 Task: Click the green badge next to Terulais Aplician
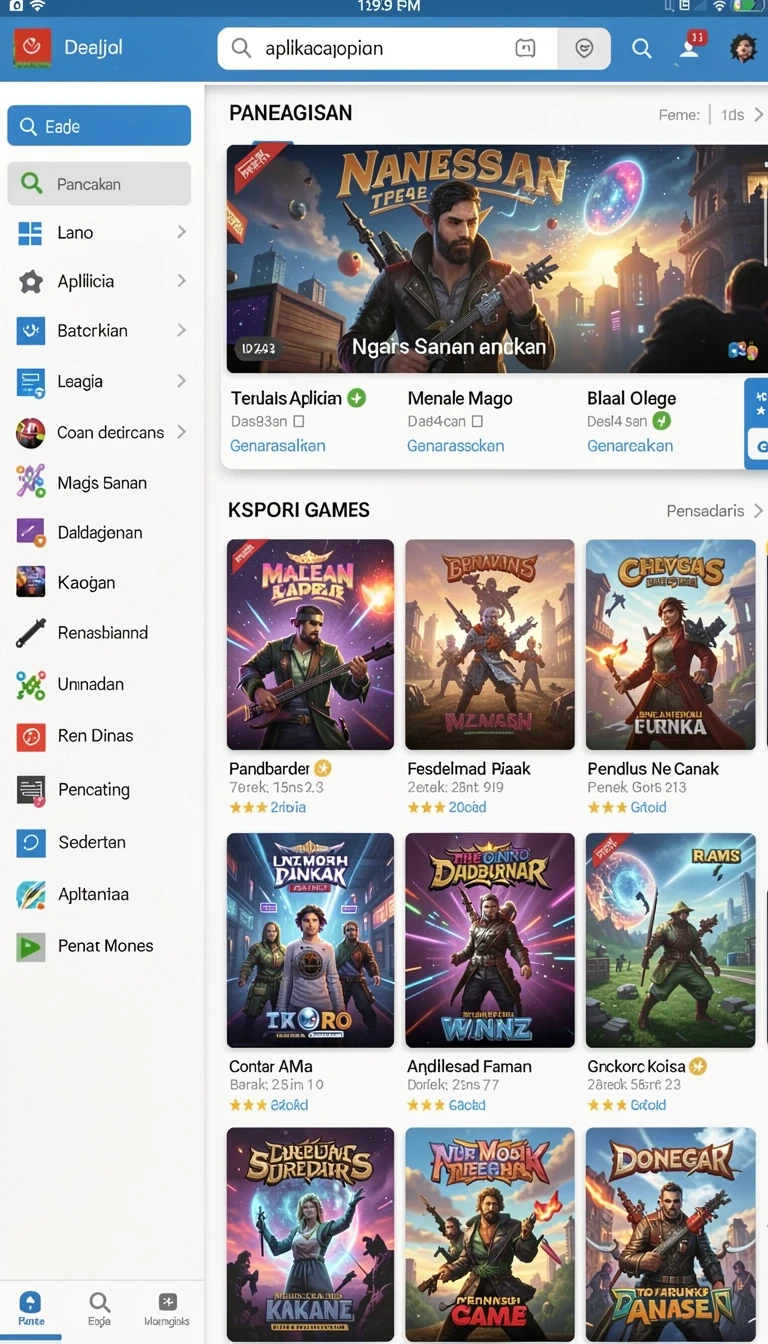pos(357,398)
